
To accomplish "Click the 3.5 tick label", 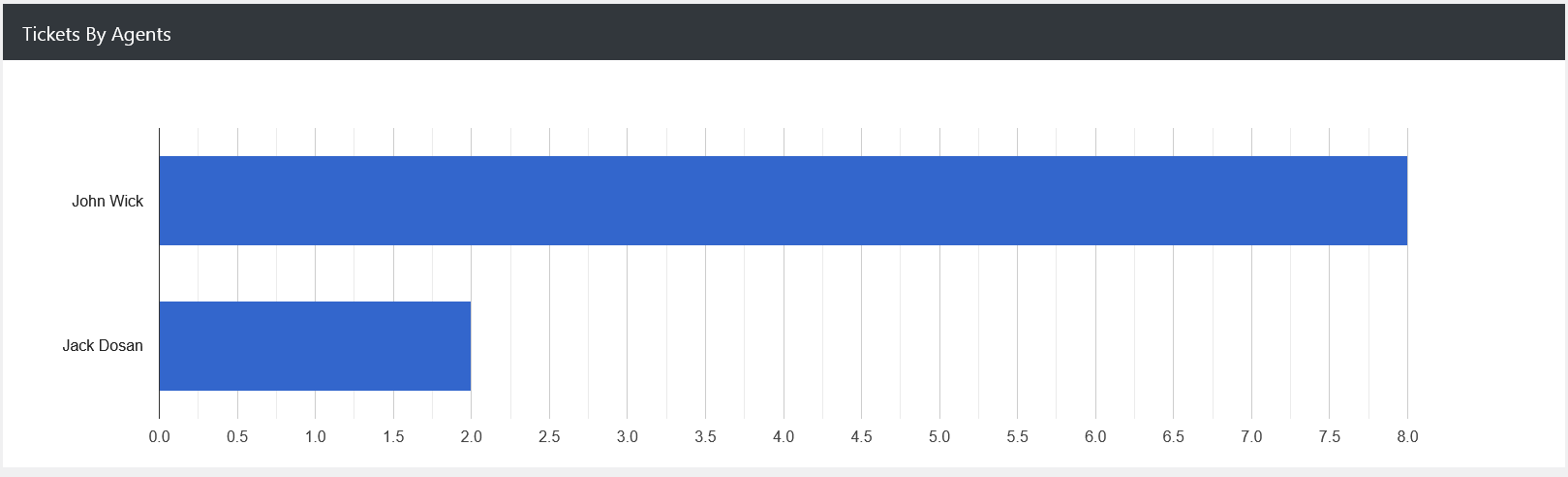I will (x=705, y=436).
